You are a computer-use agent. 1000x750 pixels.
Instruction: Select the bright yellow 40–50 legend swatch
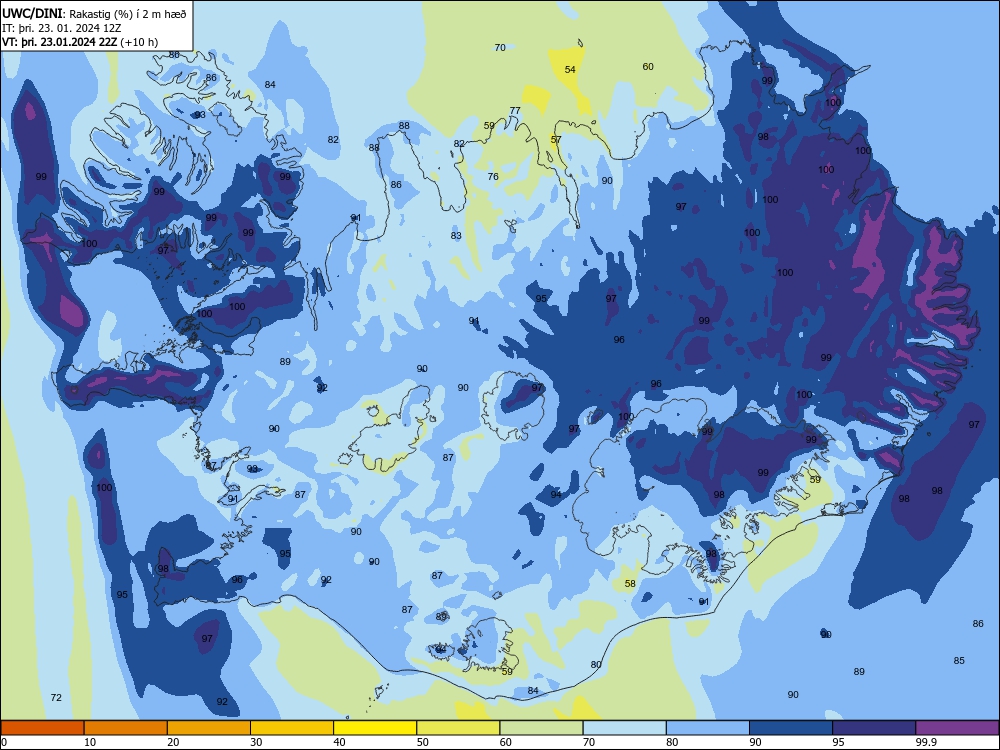[x=375, y=728]
